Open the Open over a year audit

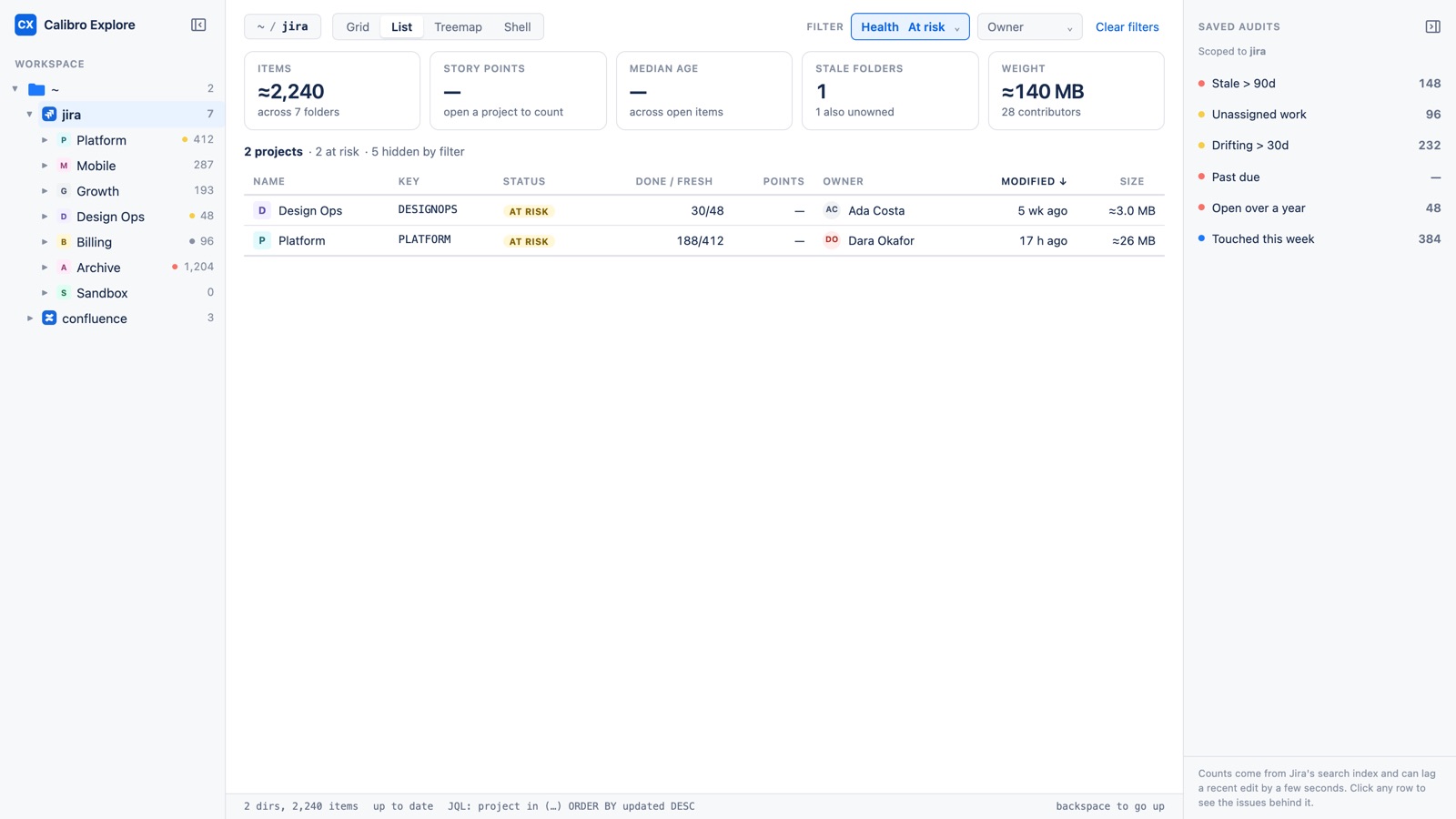pos(1319,207)
